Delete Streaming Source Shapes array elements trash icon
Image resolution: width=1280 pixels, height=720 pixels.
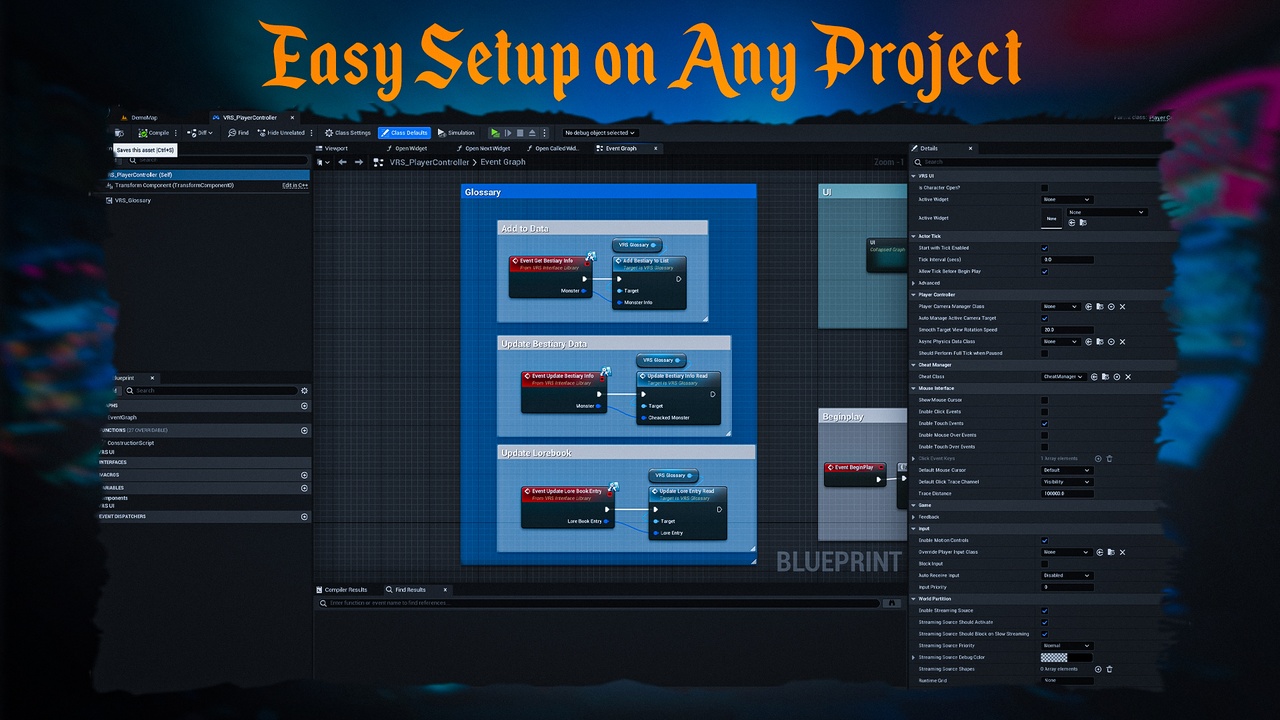[x=1109, y=669]
